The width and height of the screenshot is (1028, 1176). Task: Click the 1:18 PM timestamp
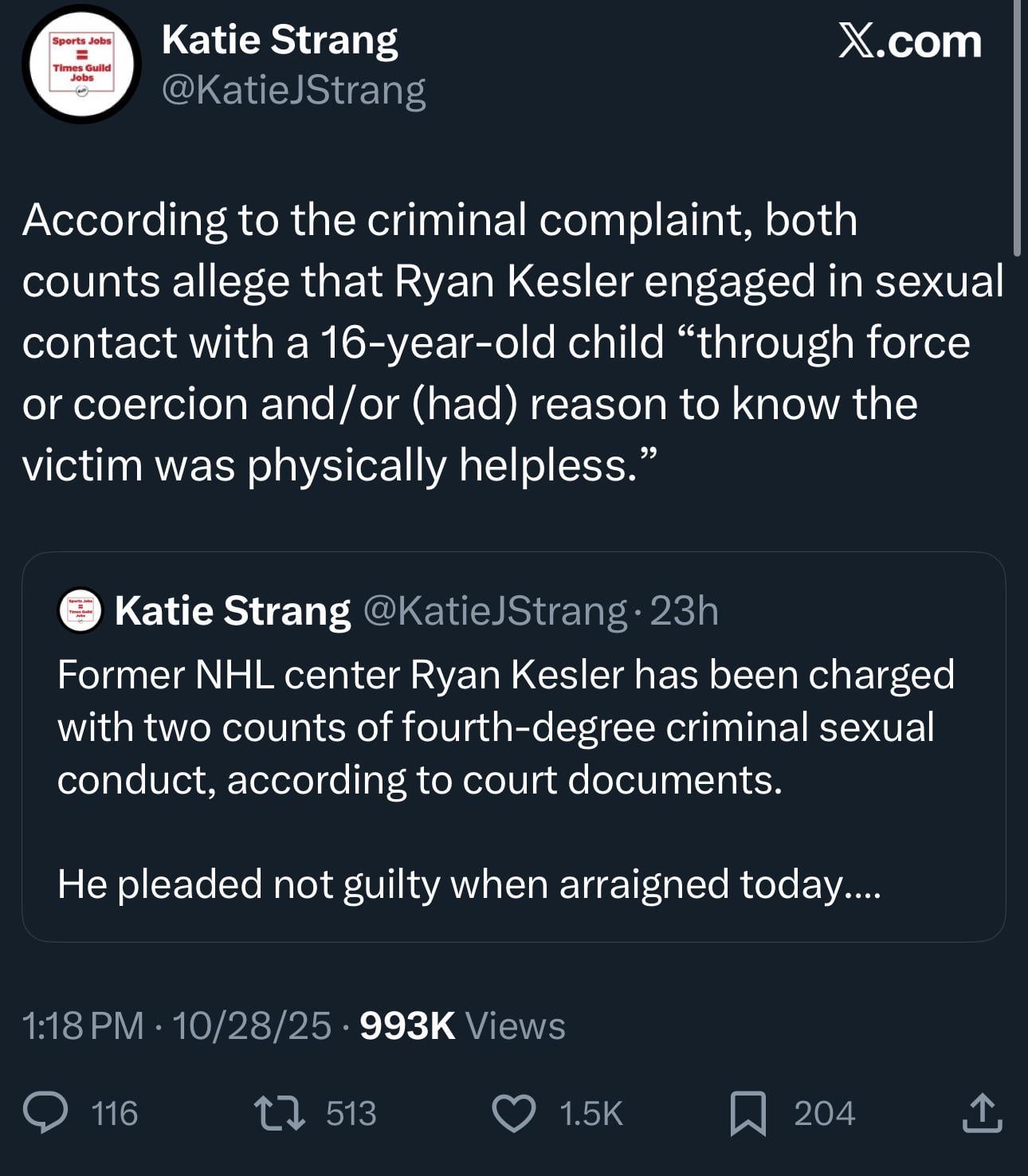tap(84, 1025)
